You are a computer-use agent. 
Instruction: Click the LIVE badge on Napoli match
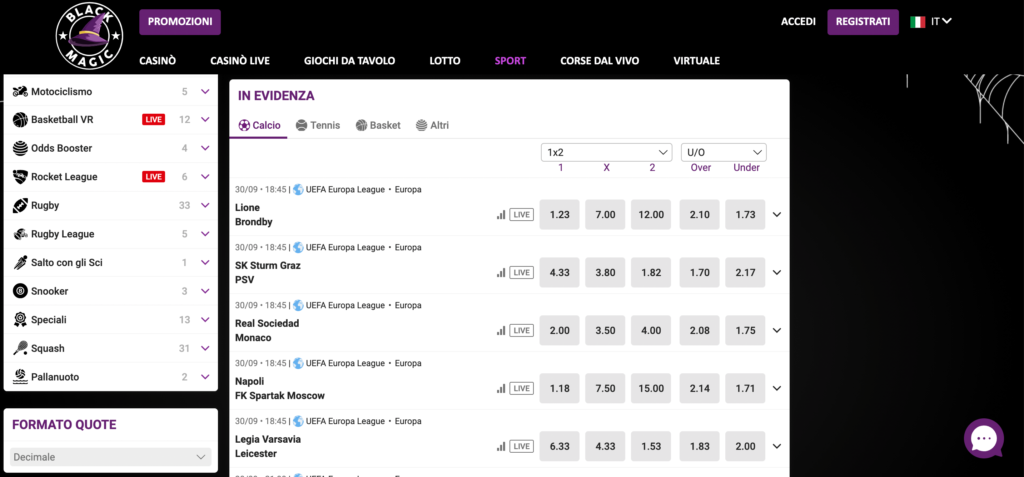click(x=521, y=388)
